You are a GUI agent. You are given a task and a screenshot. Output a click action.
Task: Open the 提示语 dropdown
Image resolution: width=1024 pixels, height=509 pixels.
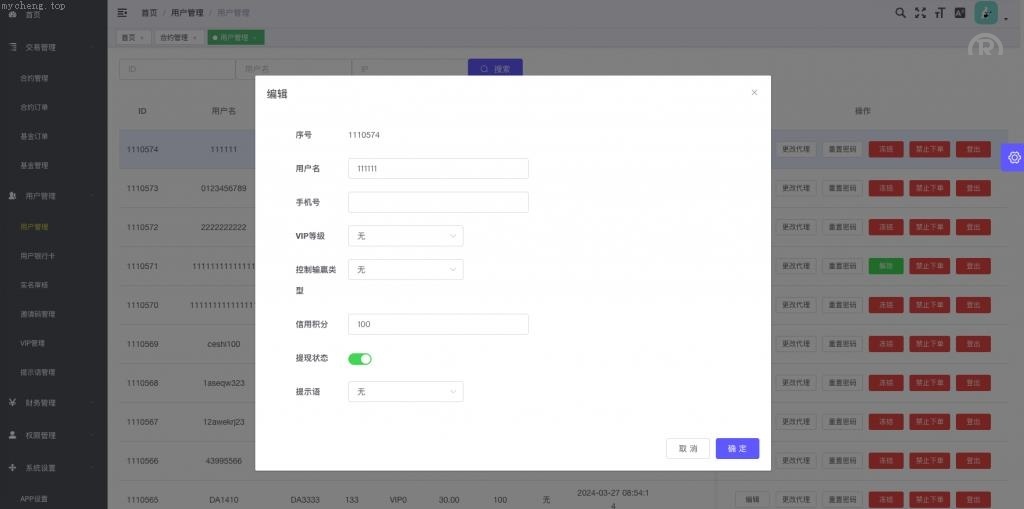405,392
